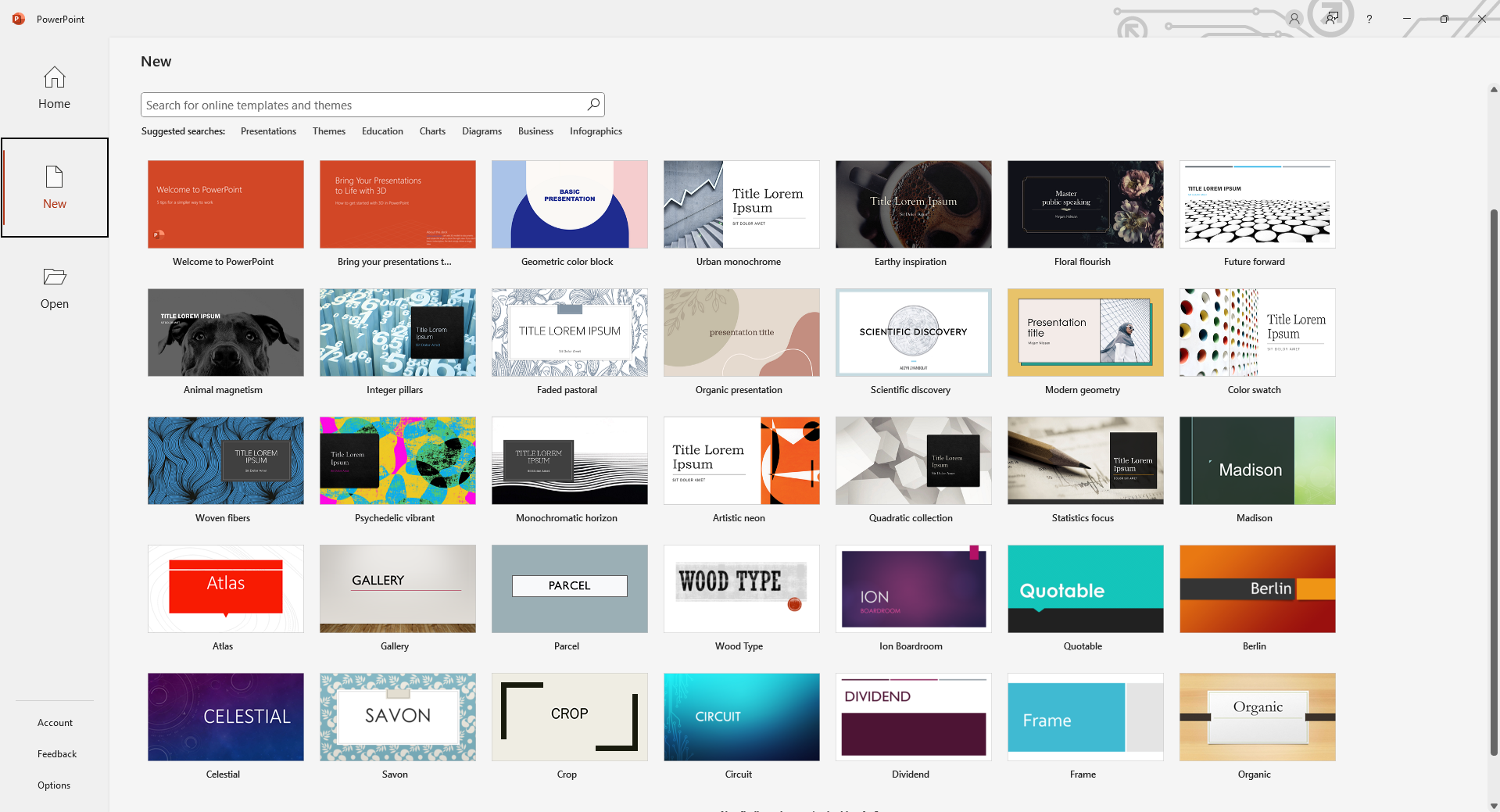Choose Business suggested search
Image resolution: width=1500 pixels, height=812 pixels.
coord(535,131)
